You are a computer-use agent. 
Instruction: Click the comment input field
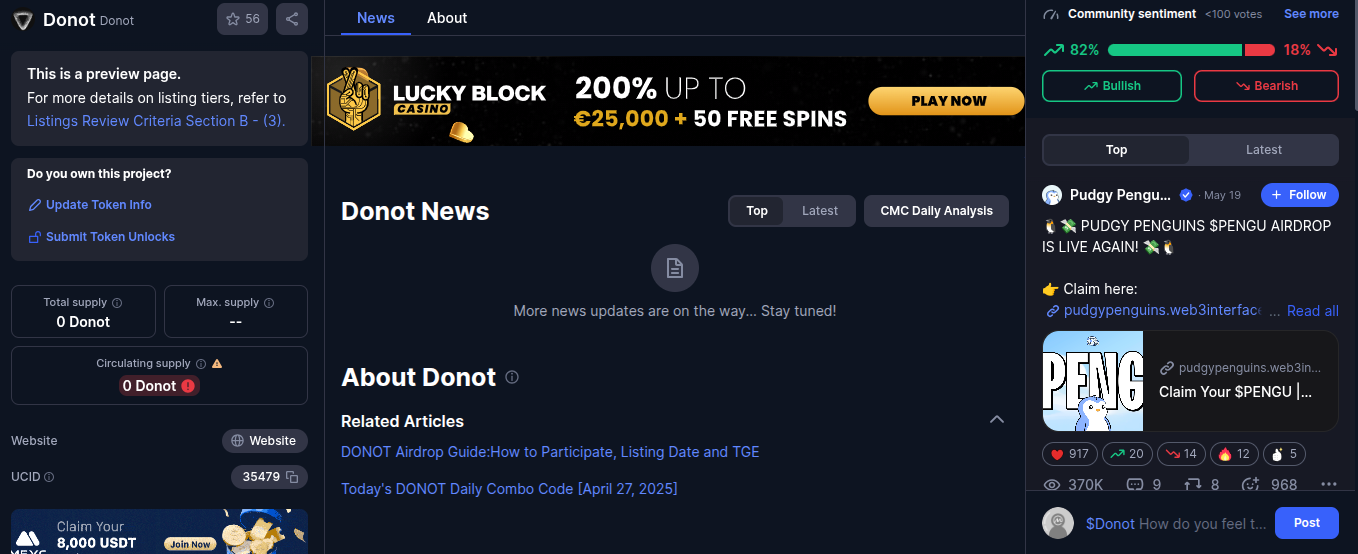[1175, 523]
